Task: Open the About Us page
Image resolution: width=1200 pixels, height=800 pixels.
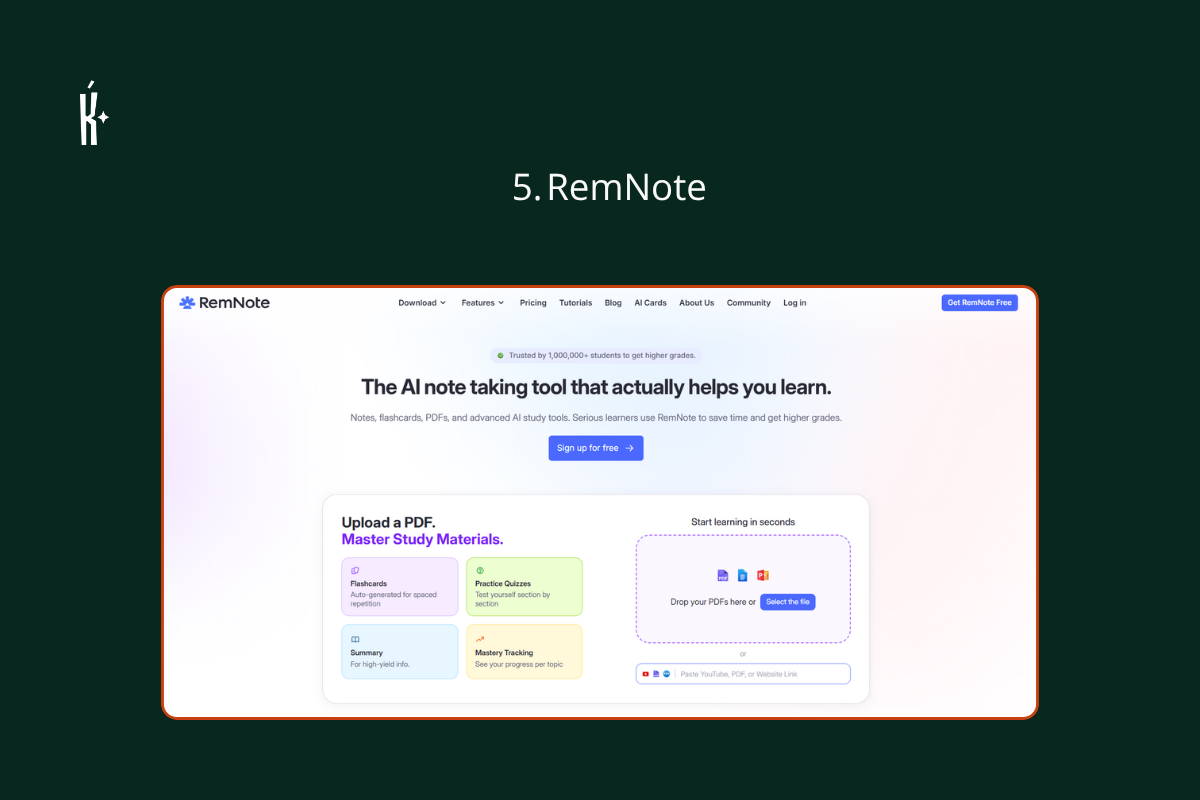Action: 697,303
